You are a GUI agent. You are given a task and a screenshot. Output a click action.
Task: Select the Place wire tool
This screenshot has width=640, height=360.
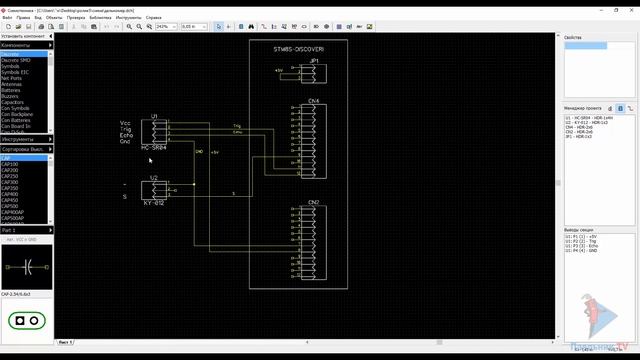tap(264, 27)
